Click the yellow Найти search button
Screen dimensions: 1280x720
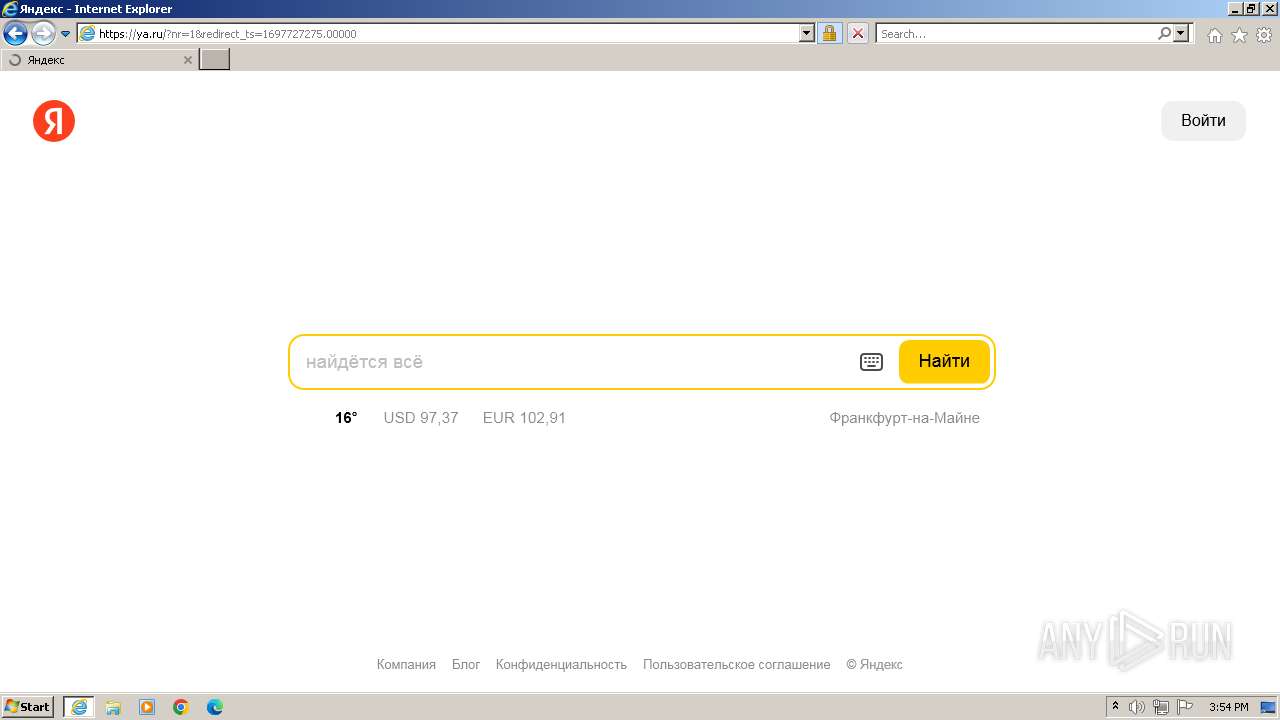point(944,362)
